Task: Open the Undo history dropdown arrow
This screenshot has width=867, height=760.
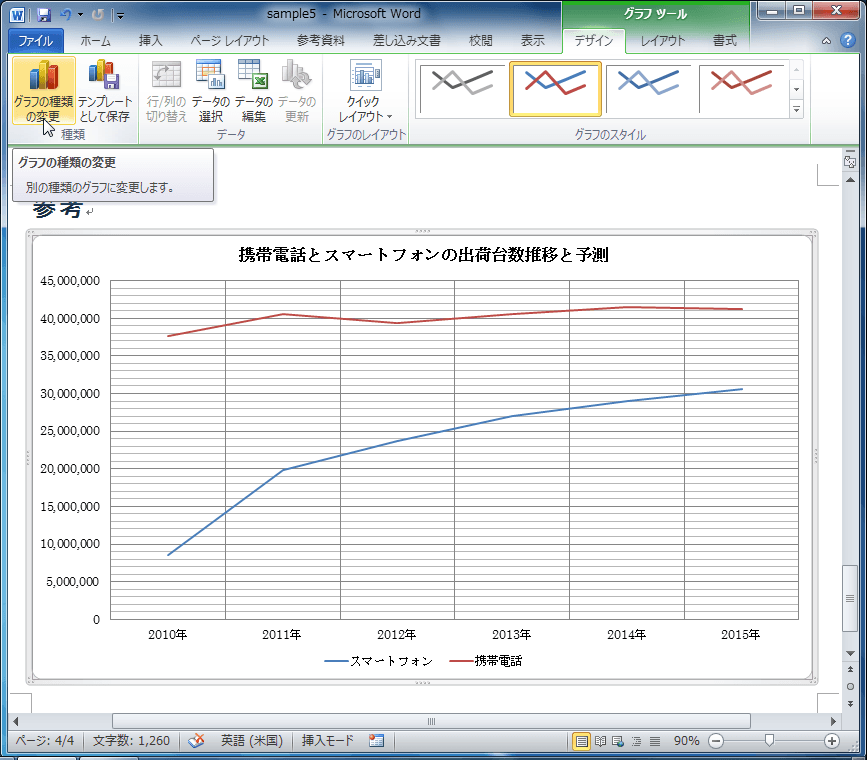Action: point(81,15)
